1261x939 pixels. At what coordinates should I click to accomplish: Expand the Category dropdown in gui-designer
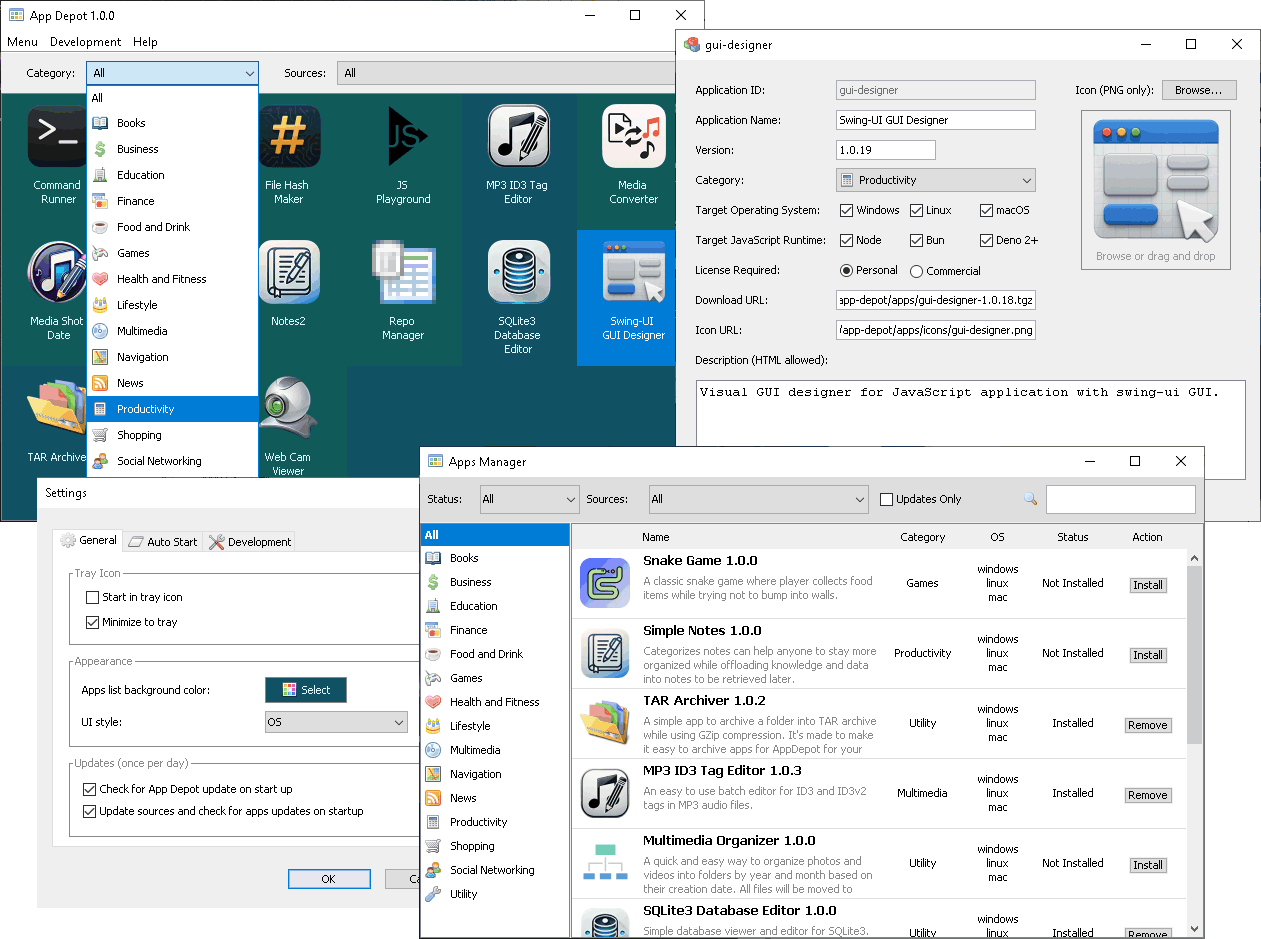pos(935,180)
